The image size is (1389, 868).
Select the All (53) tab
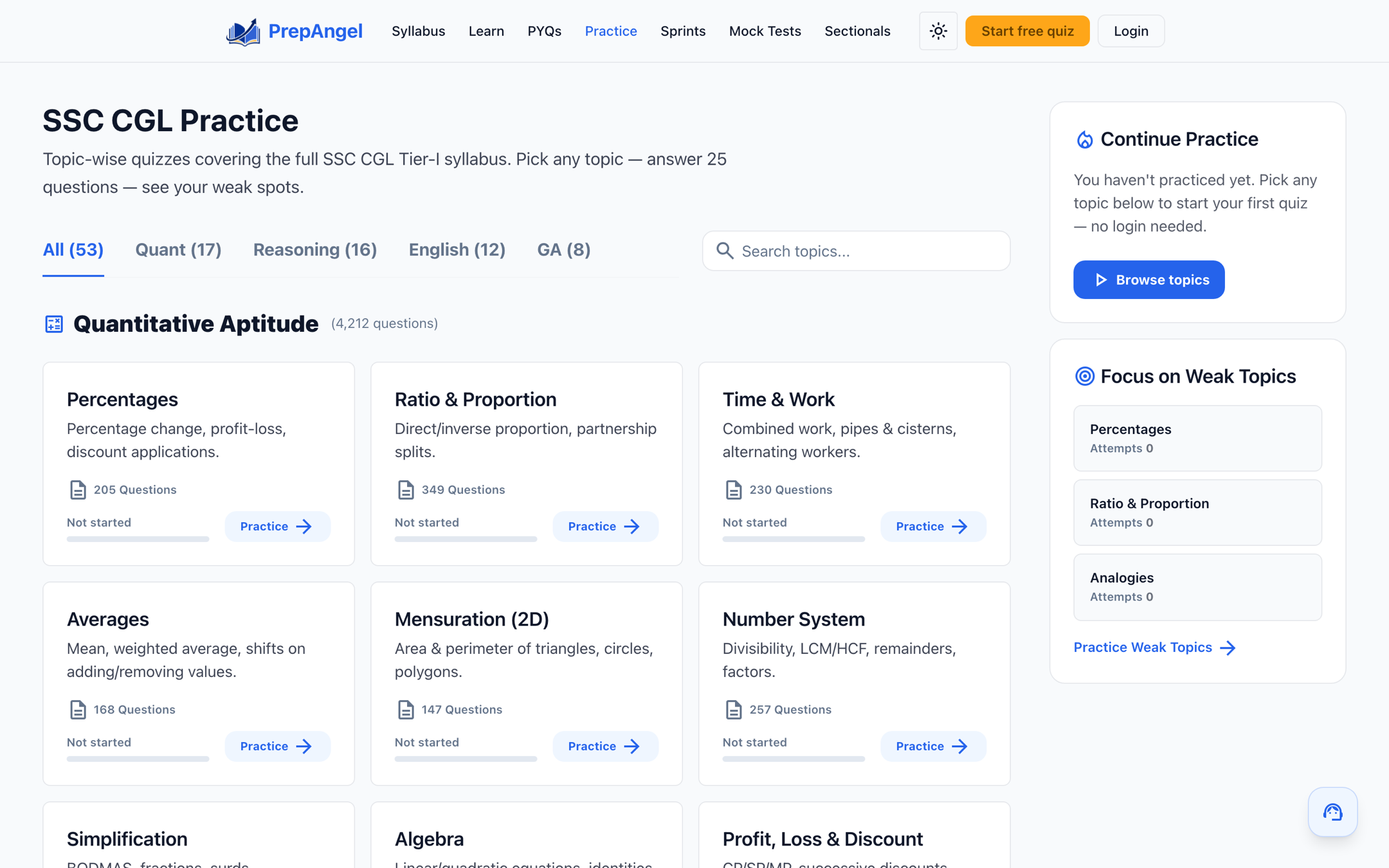pyautogui.click(x=73, y=250)
